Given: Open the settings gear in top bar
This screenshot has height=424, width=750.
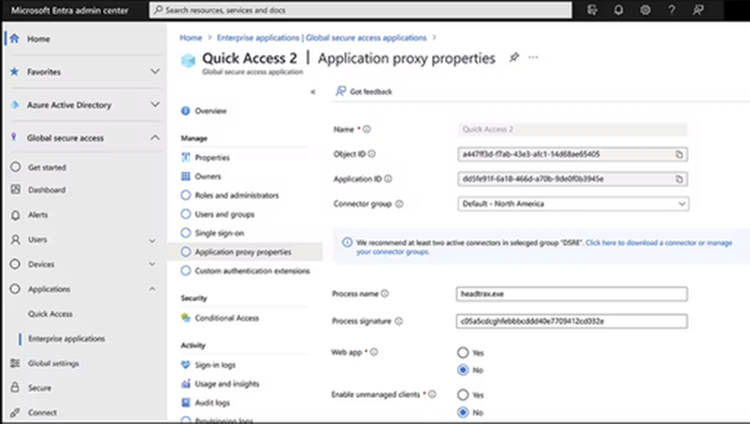Looking at the screenshot, I should point(645,10).
